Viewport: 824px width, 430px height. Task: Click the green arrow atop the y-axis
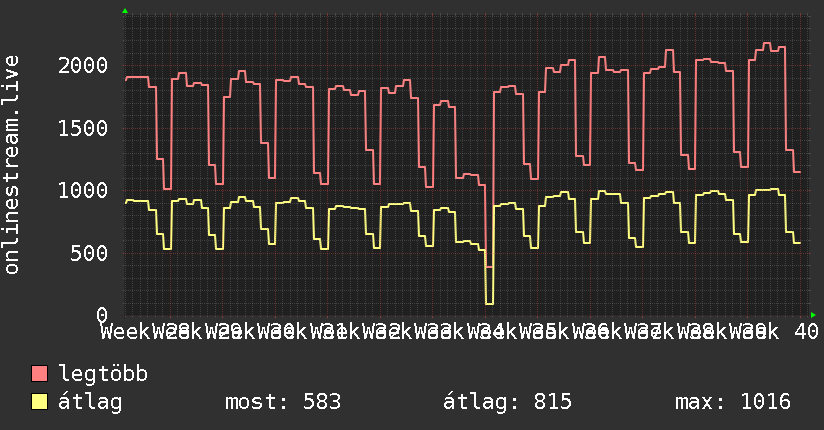pos(125,11)
